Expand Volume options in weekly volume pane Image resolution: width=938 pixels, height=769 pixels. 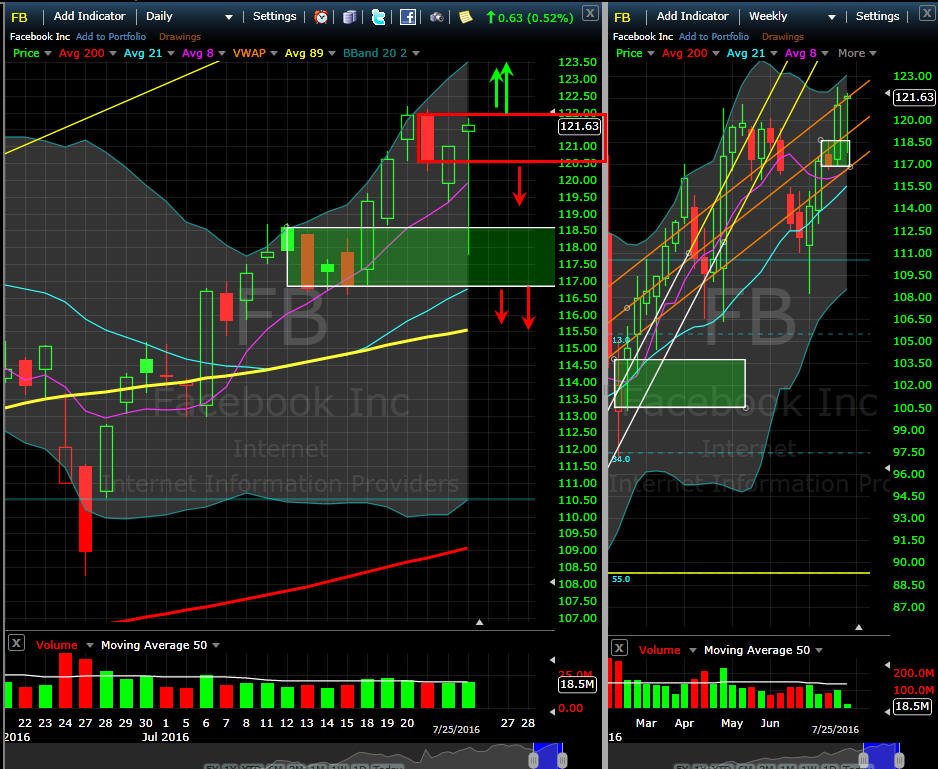(693, 650)
